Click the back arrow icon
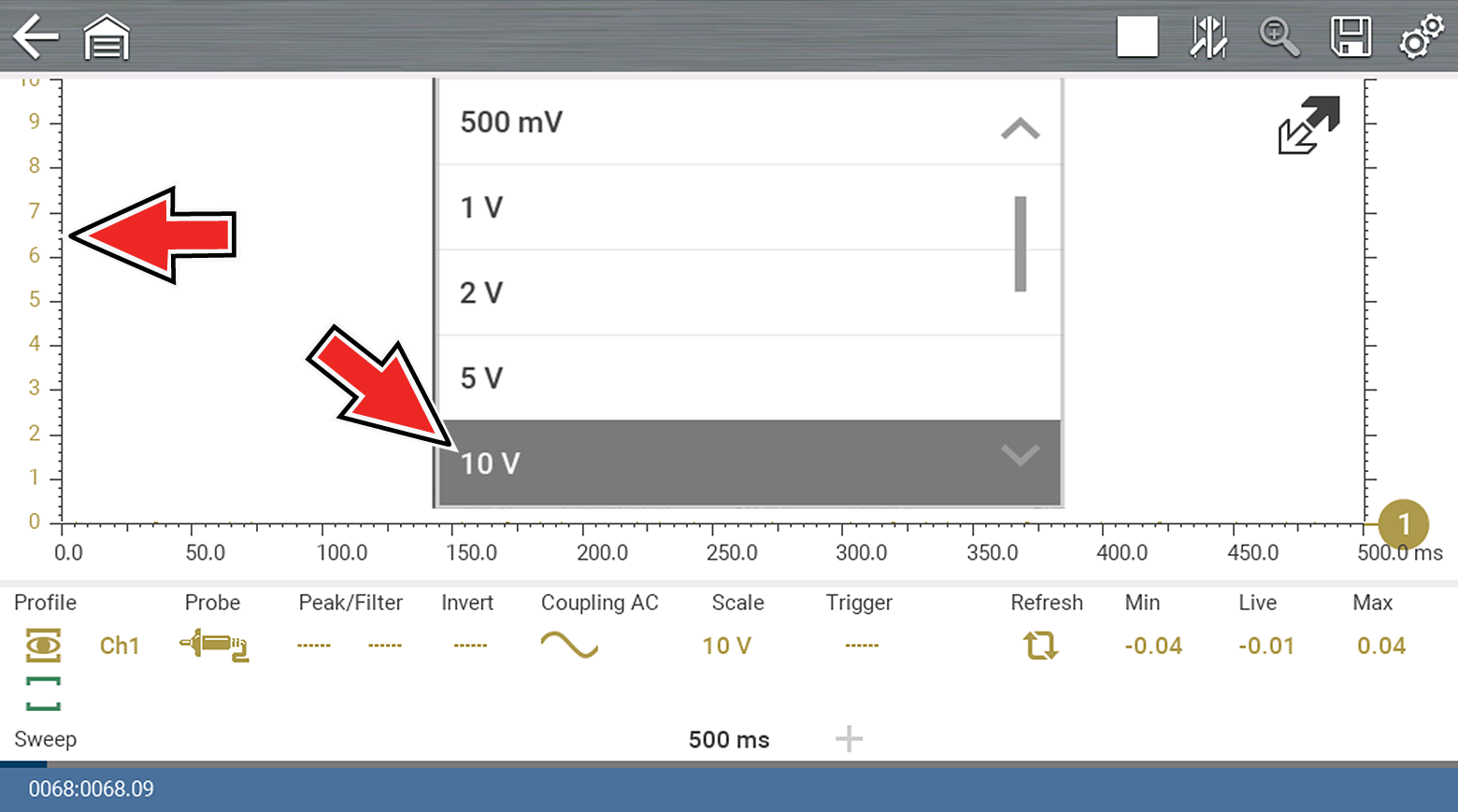Screen dimensions: 1458x812 36,37
